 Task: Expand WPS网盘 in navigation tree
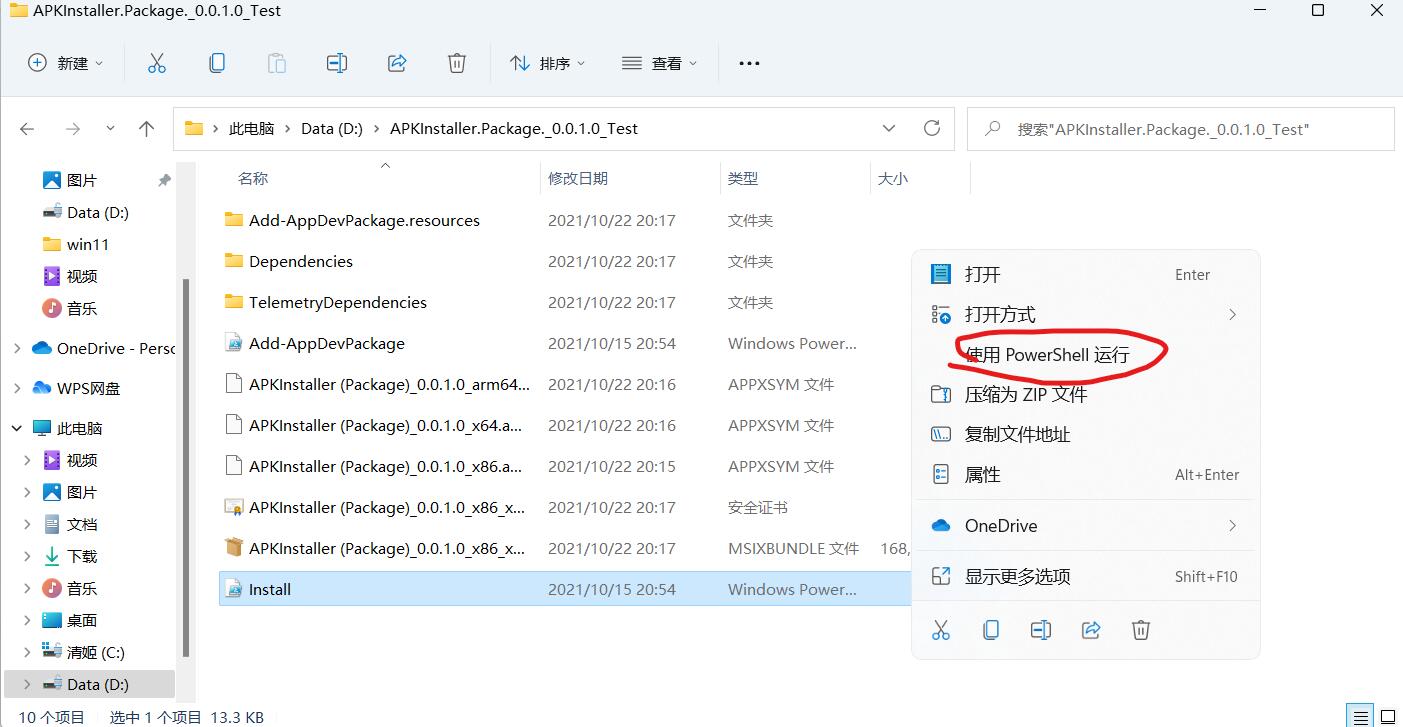[17, 388]
